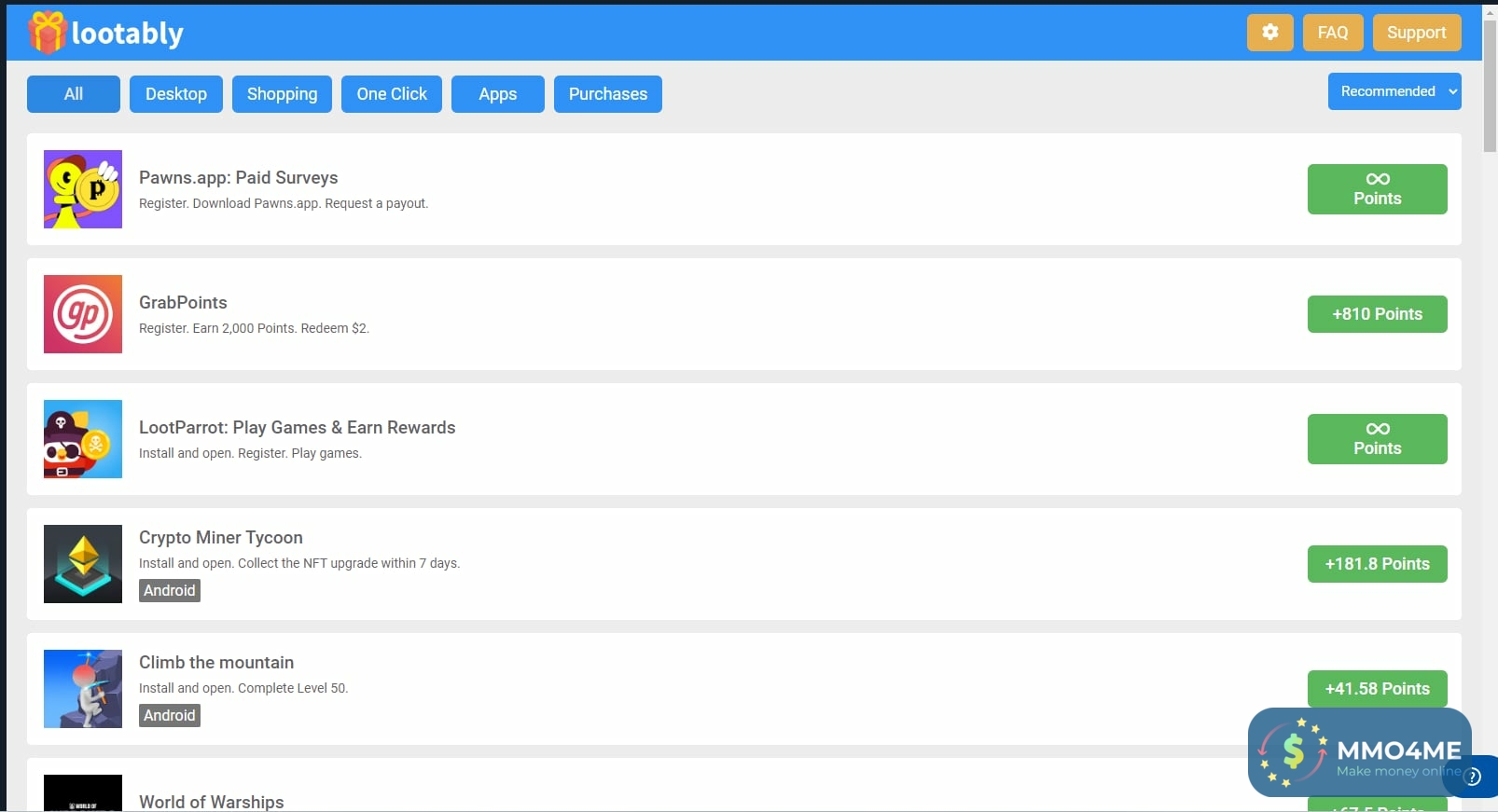1498x812 pixels.
Task: Contact Support from the header
Action: pos(1417,33)
